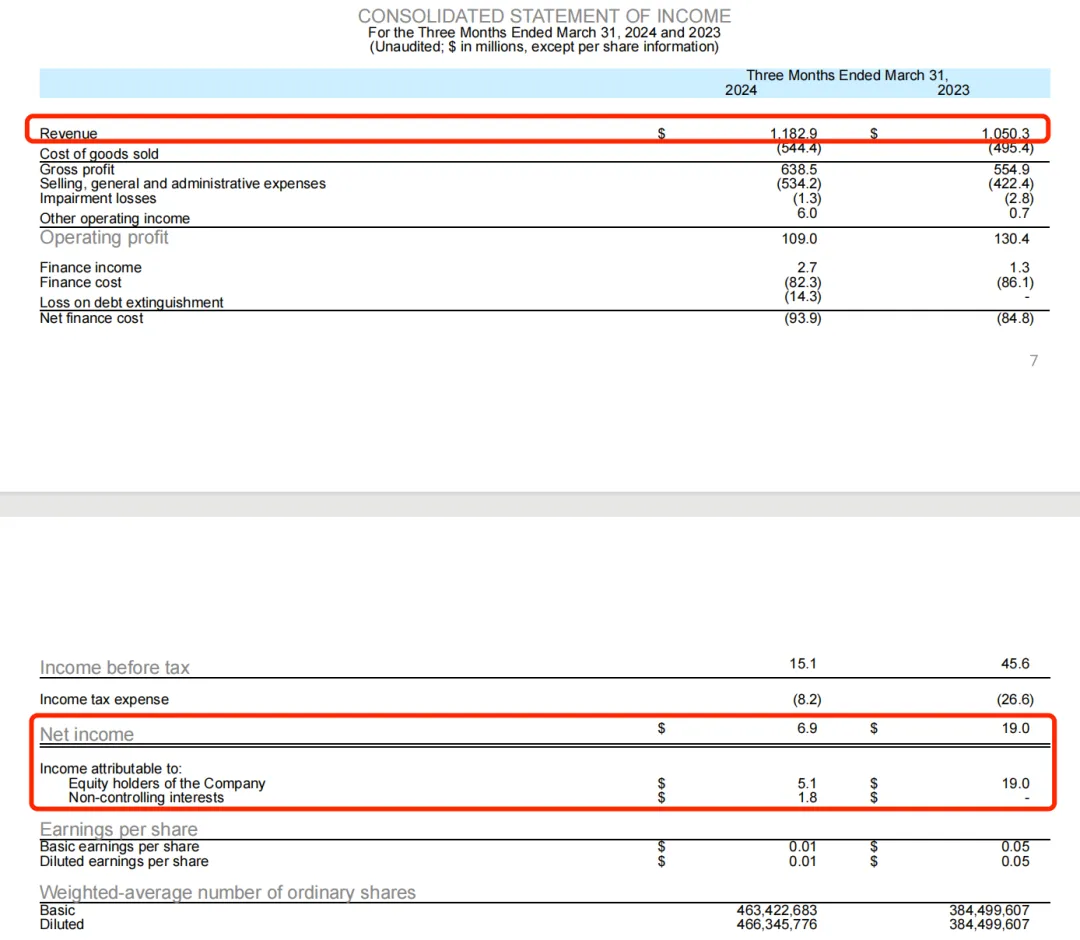Click the '2023' column header

coord(953,90)
